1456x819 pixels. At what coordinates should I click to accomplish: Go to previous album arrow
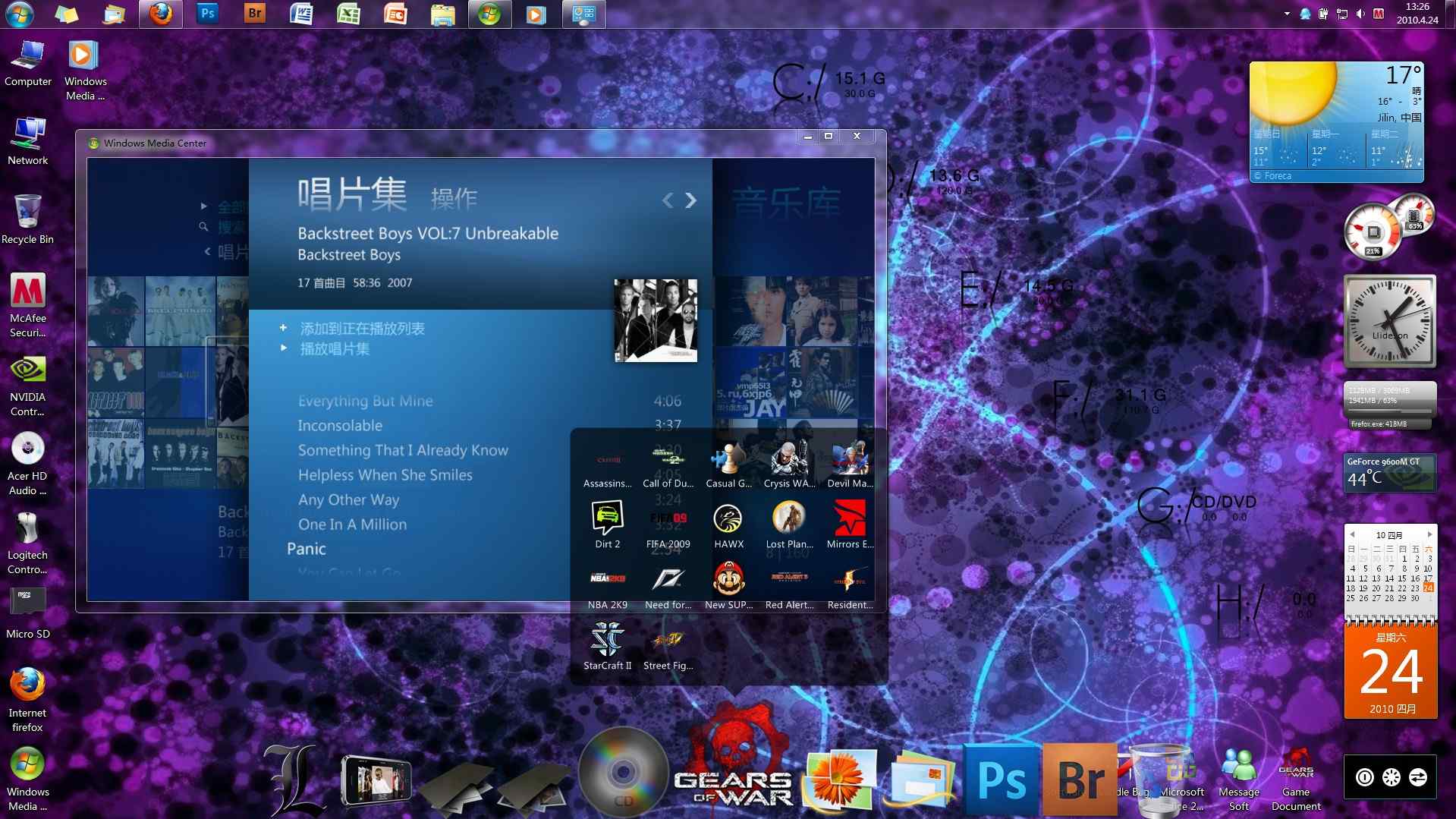pyautogui.click(x=668, y=200)
